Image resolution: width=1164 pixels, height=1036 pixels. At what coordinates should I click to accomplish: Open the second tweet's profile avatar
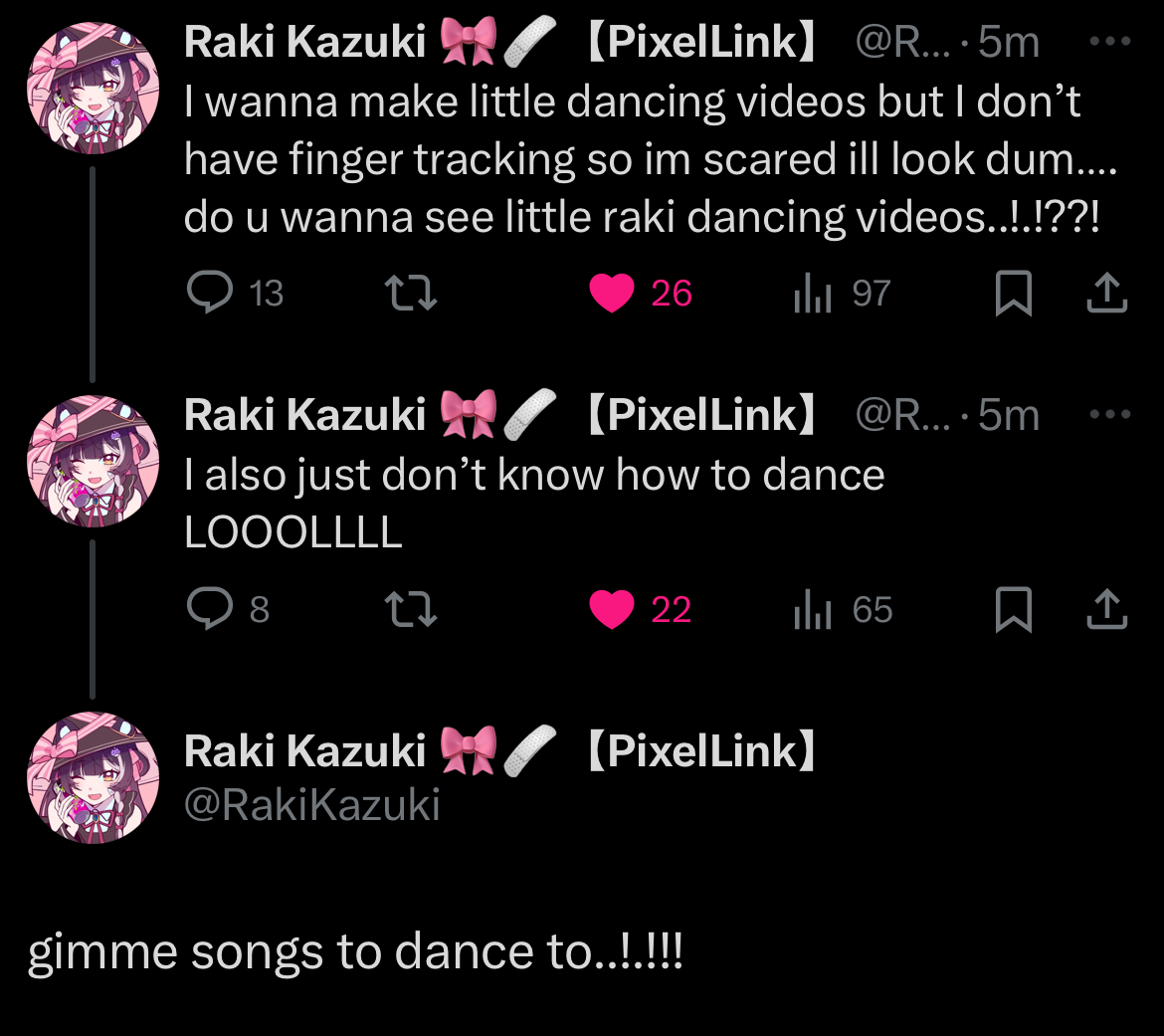[x=94, y=460]
